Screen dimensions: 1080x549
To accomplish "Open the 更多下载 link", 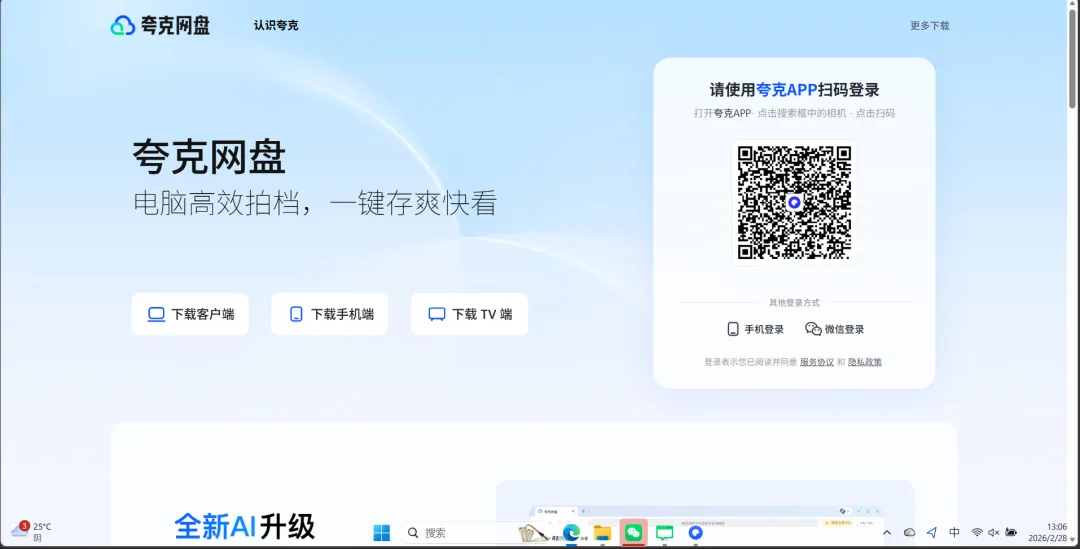I will [929, 25].
